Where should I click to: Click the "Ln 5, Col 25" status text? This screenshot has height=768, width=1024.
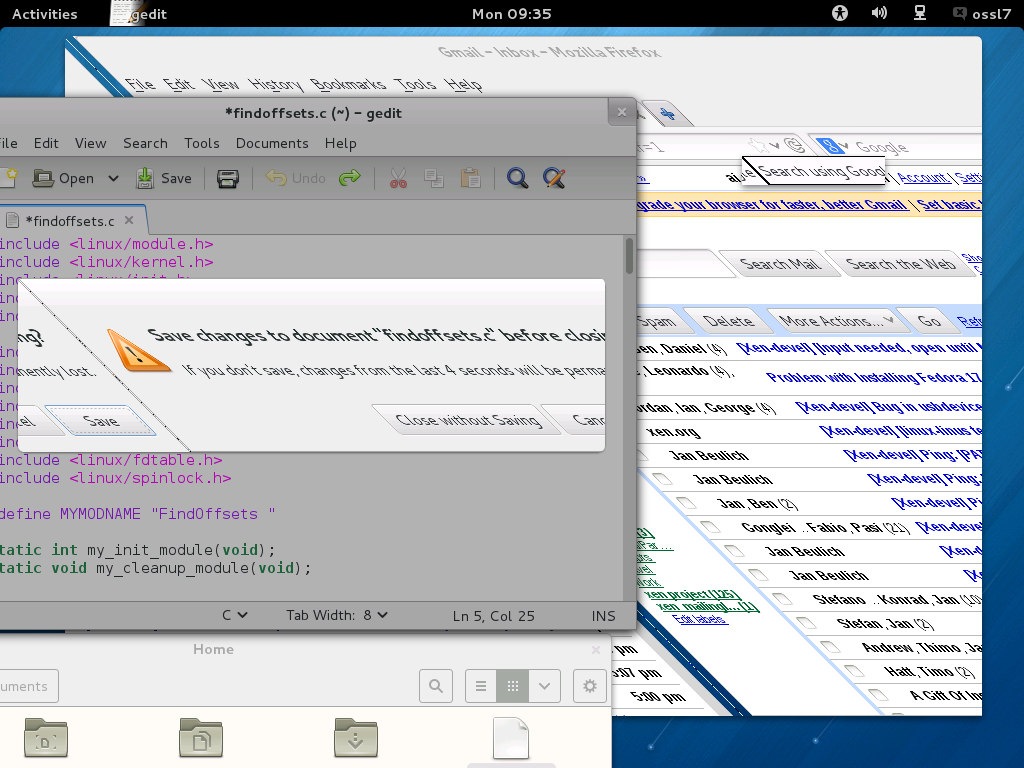(494, 616)
